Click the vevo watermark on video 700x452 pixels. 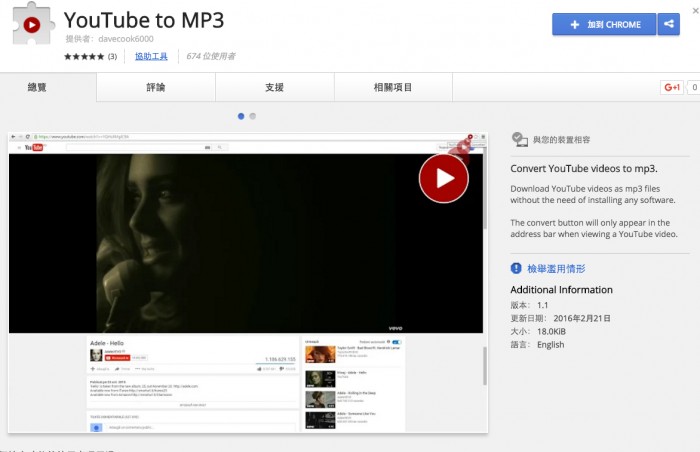pos(395,328)
